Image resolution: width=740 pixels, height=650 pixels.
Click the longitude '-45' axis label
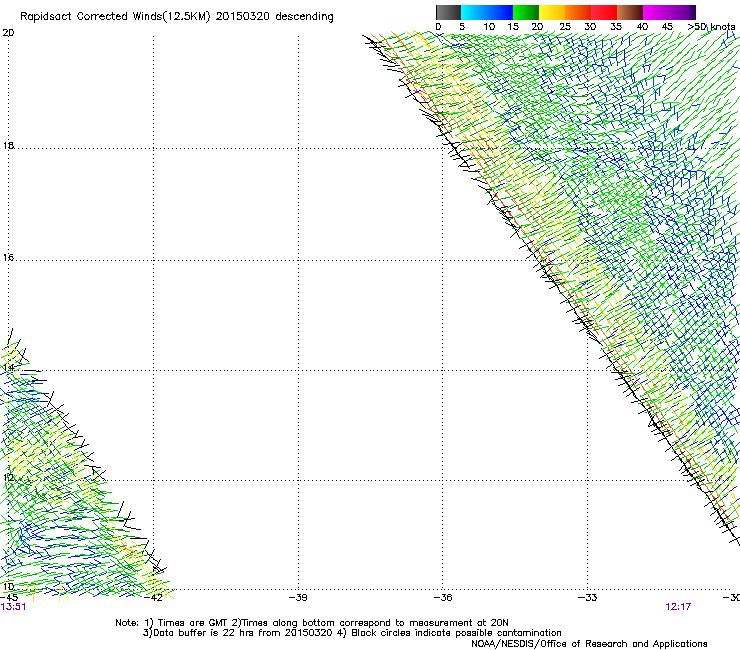coord(9,598)
